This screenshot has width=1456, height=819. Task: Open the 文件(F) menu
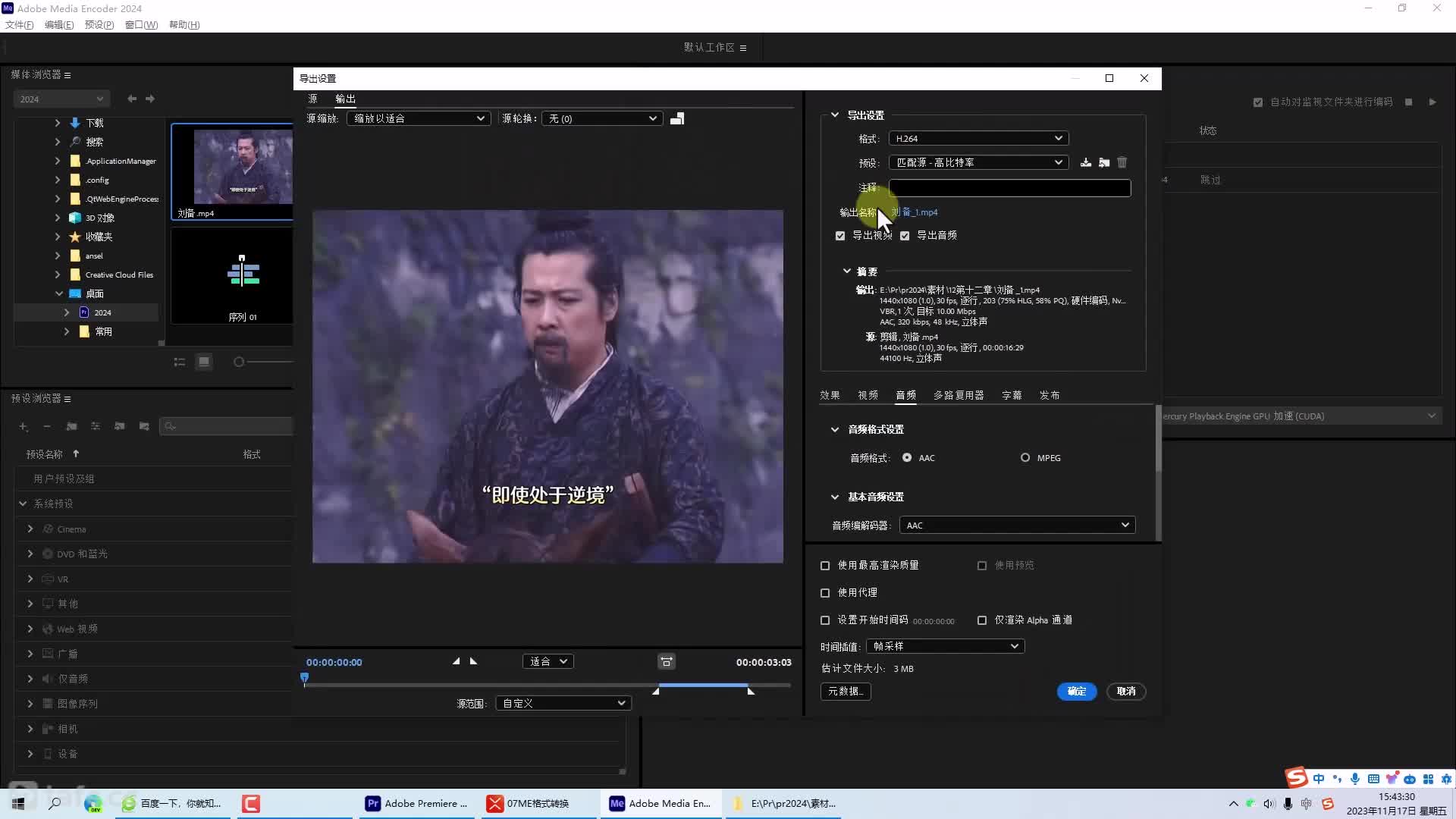(x=20, y=25)
